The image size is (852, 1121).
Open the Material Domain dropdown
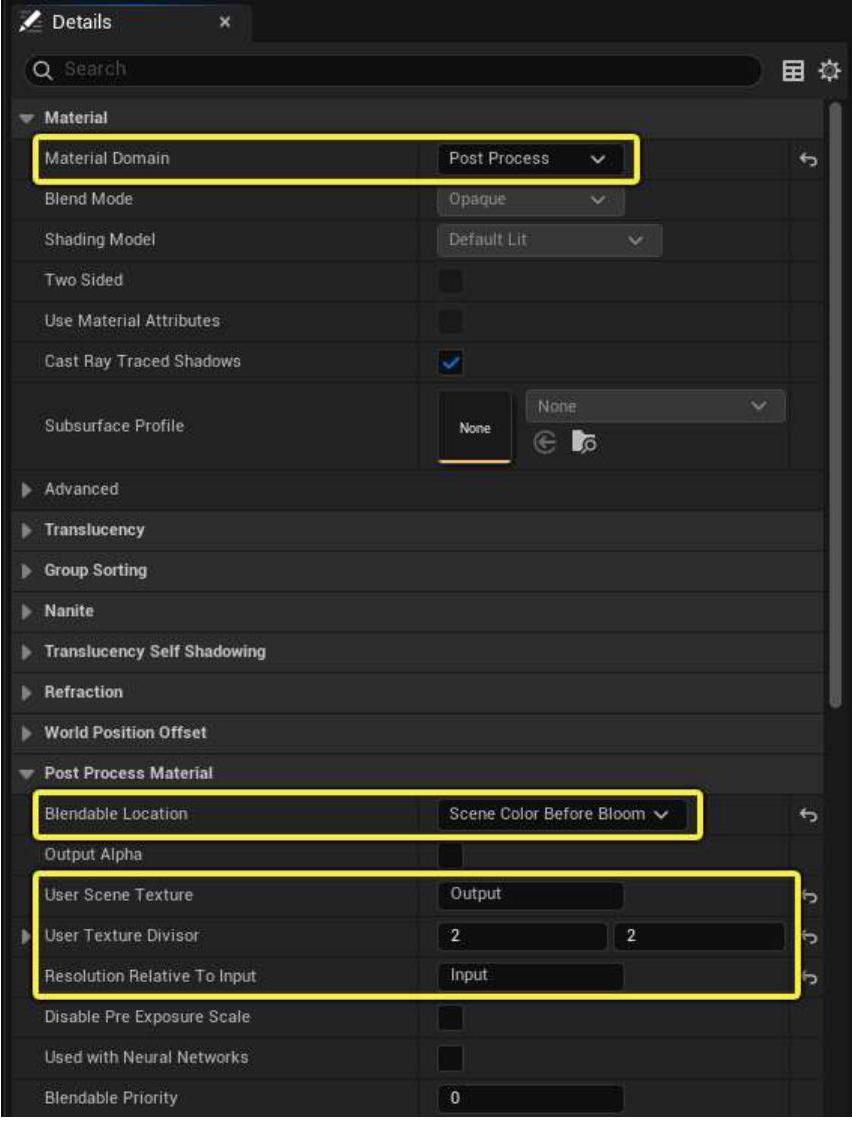[529, 159]
